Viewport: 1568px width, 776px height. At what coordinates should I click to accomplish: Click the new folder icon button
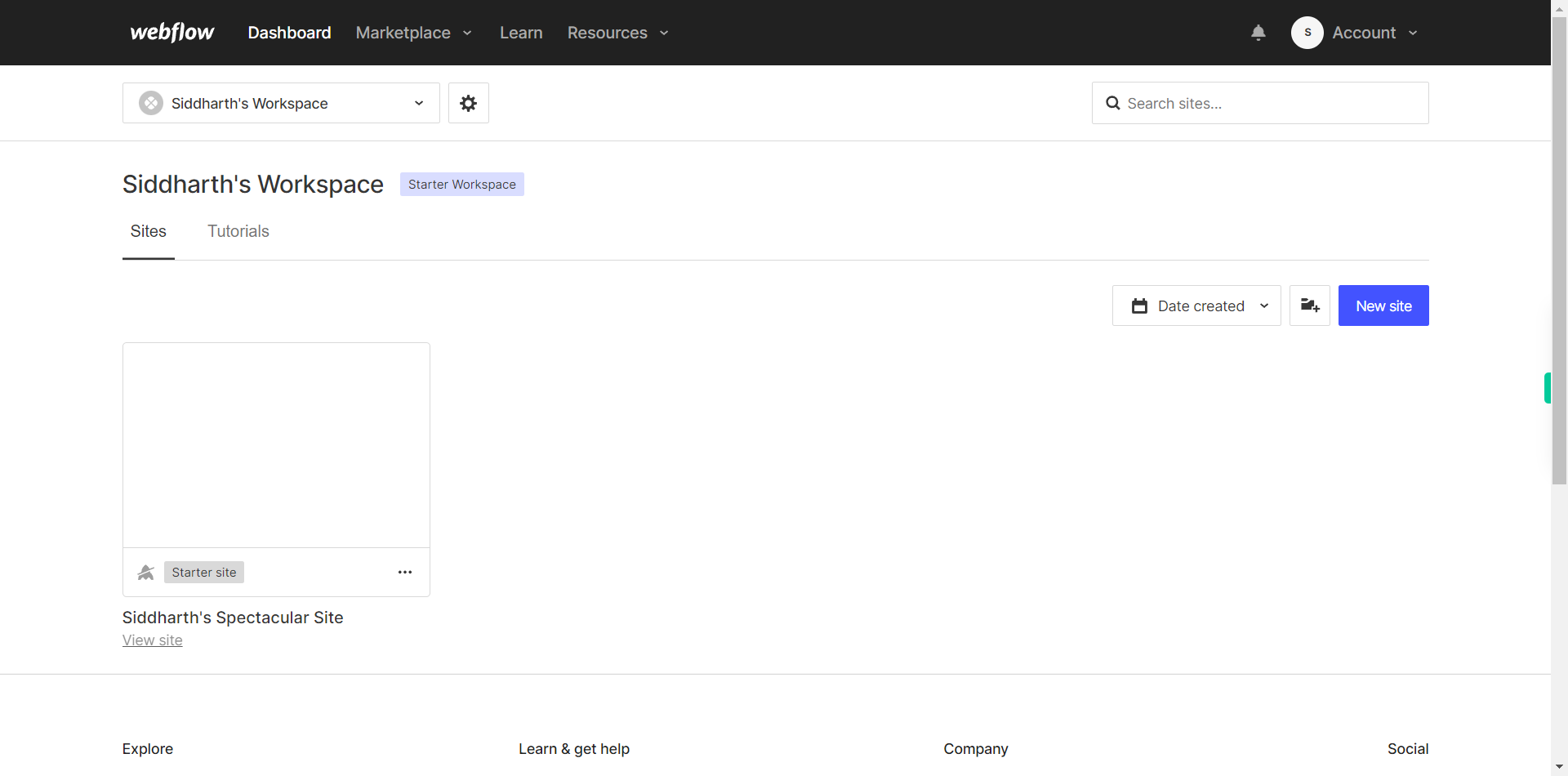[1310, 305]
